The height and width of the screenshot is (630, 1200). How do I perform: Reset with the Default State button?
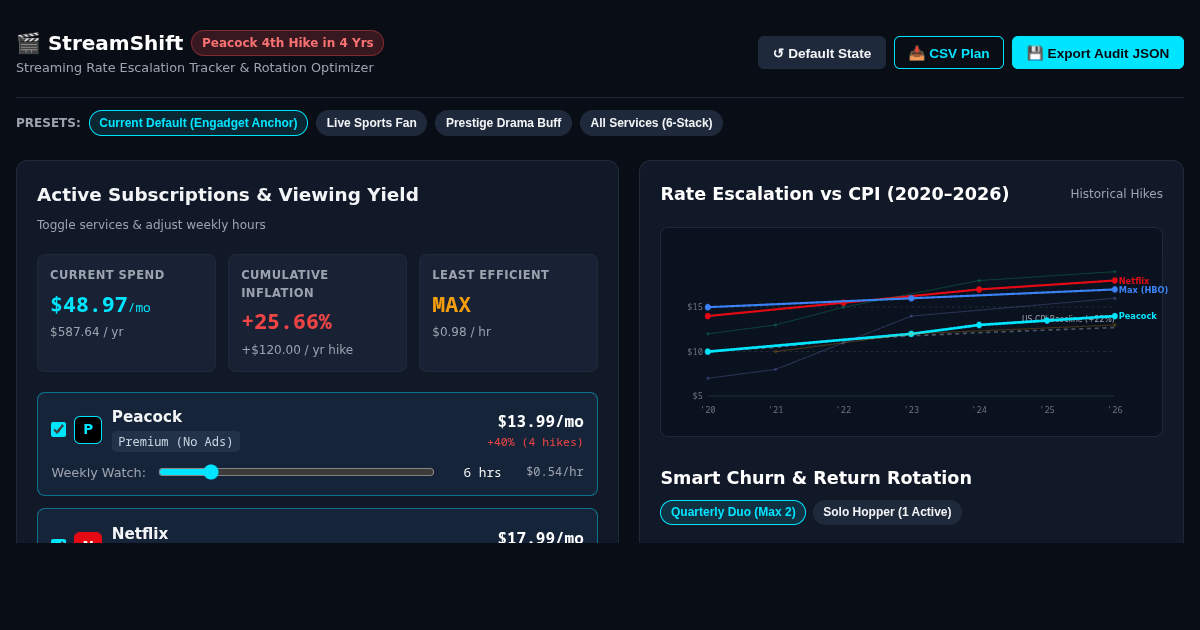coord(822,53)
